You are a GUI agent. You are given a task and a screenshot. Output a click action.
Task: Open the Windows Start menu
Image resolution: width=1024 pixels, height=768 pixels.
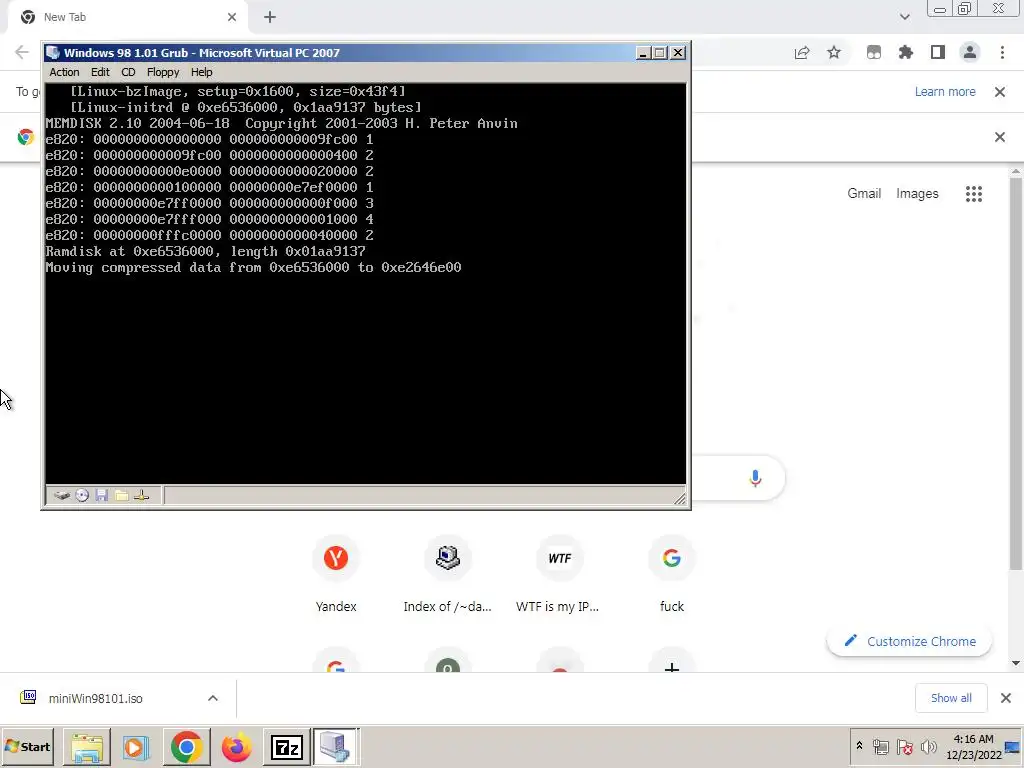(x=28, y=746)
